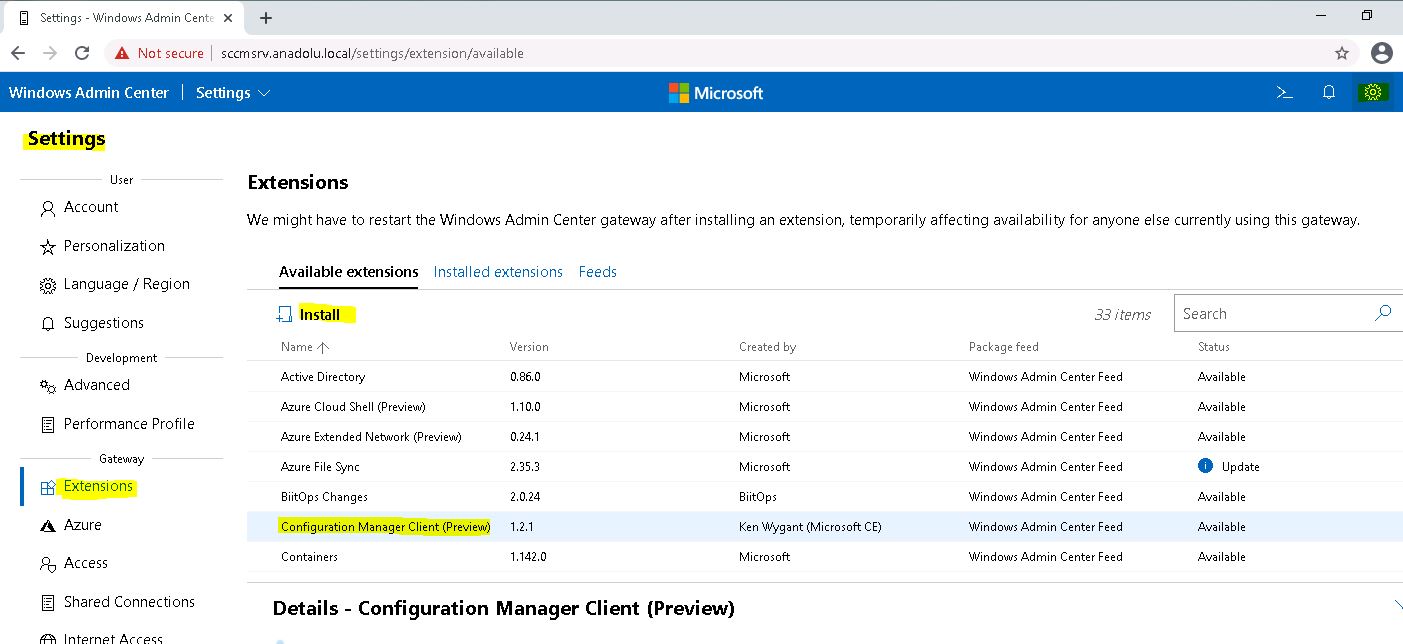This screenshot has height=644, width=1403.
Task: Click the Azure triangle icon in sidebar
Action: pos(47,524)
